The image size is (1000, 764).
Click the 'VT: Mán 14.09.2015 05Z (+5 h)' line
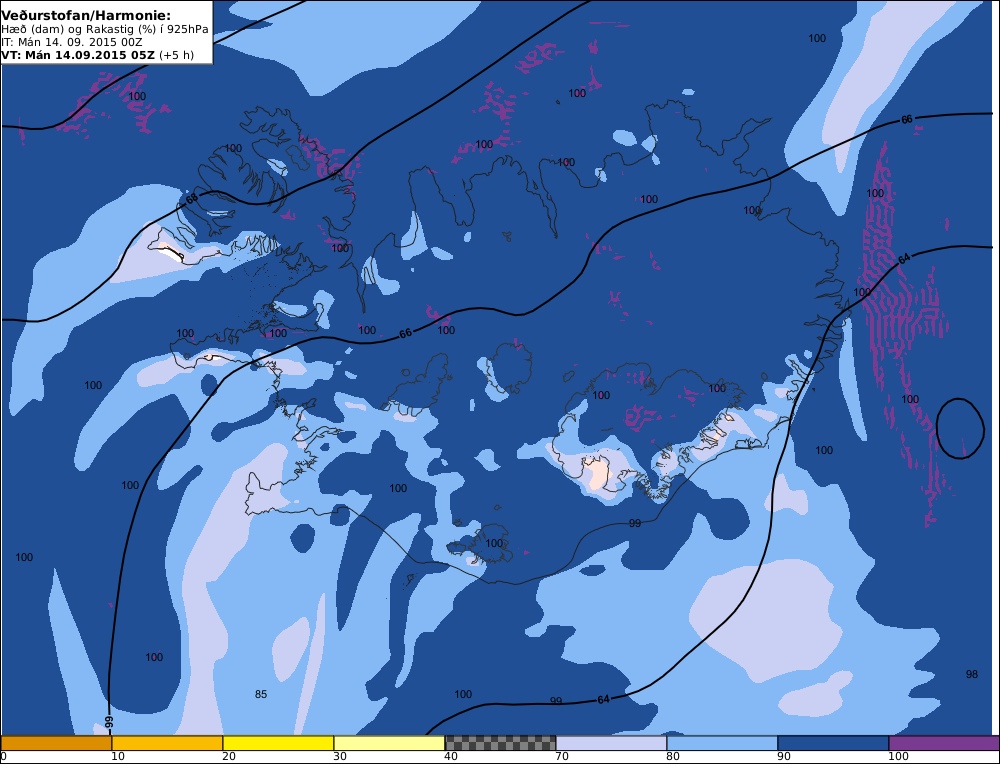coord(97,55)
